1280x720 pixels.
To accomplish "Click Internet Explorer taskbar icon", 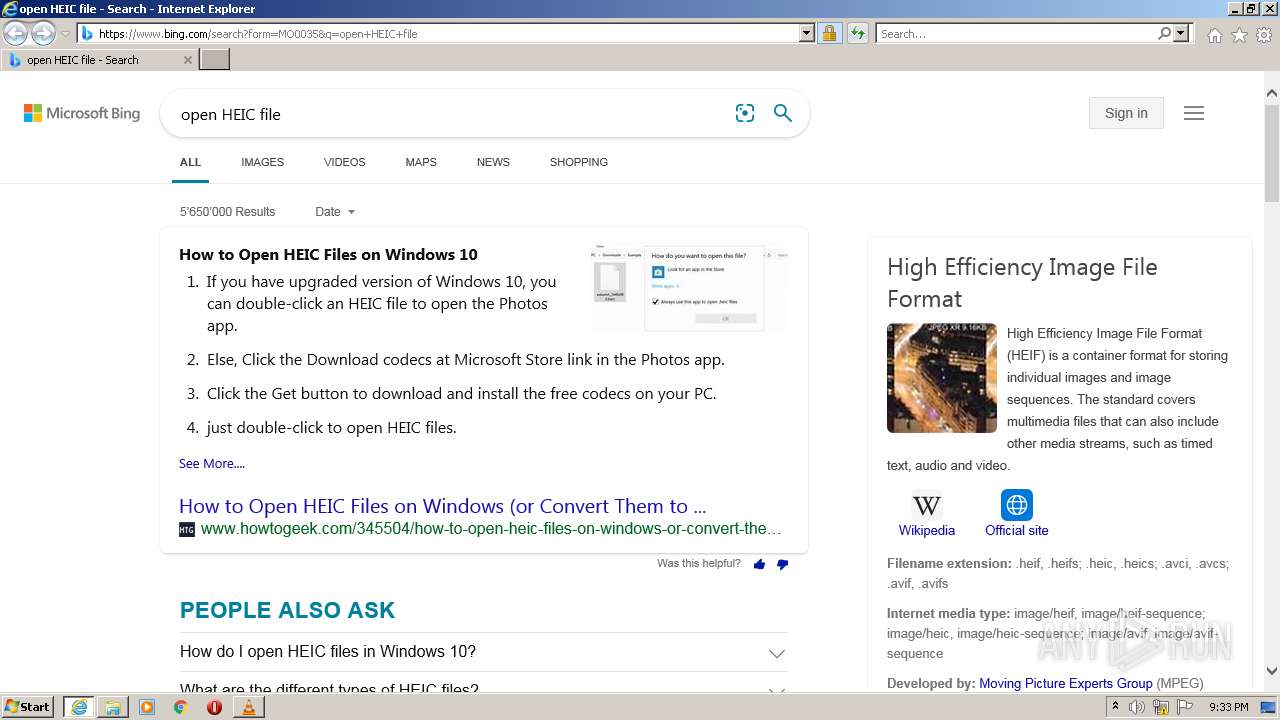I will click(78, 707).
